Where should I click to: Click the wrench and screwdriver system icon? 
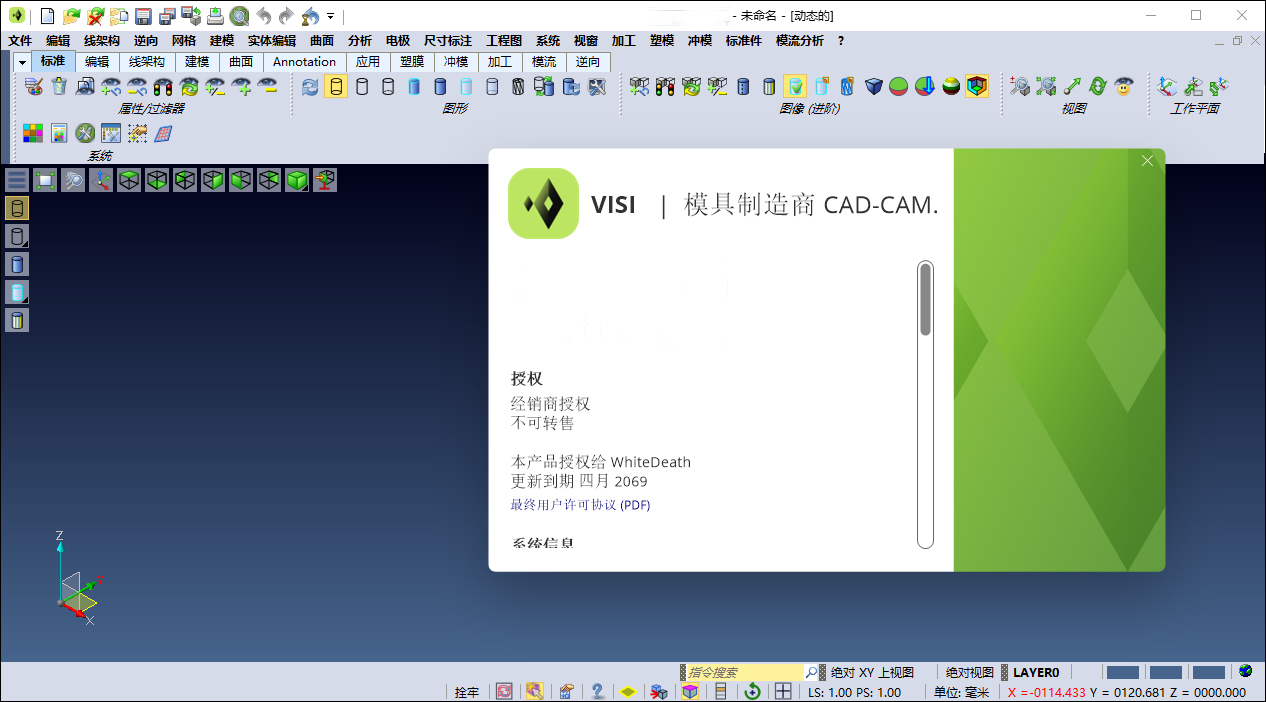tap(85, 133)
